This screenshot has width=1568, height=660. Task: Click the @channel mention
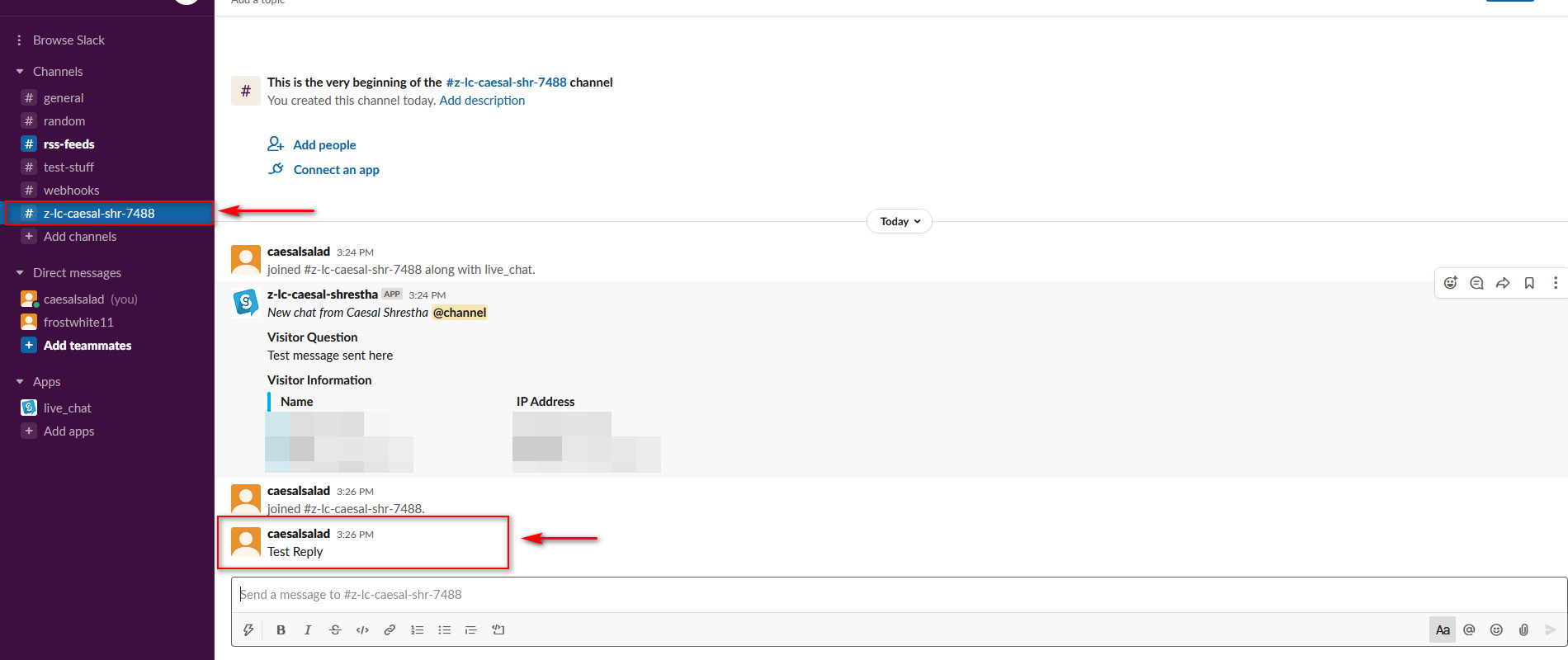[460, 313]
